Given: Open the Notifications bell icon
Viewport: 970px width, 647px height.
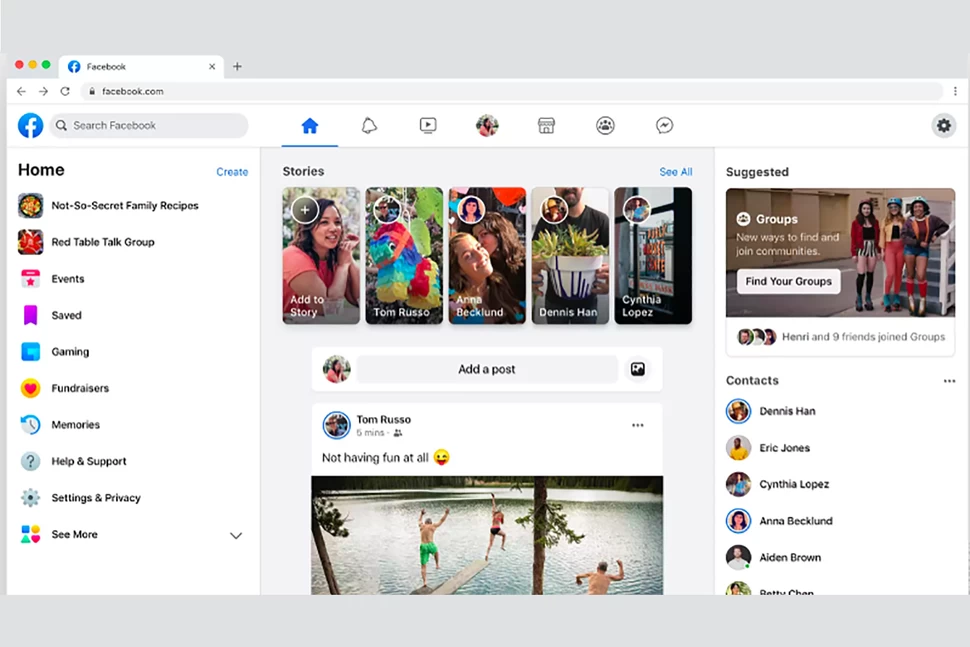Looking at the screenshot, I should [369, 126].
